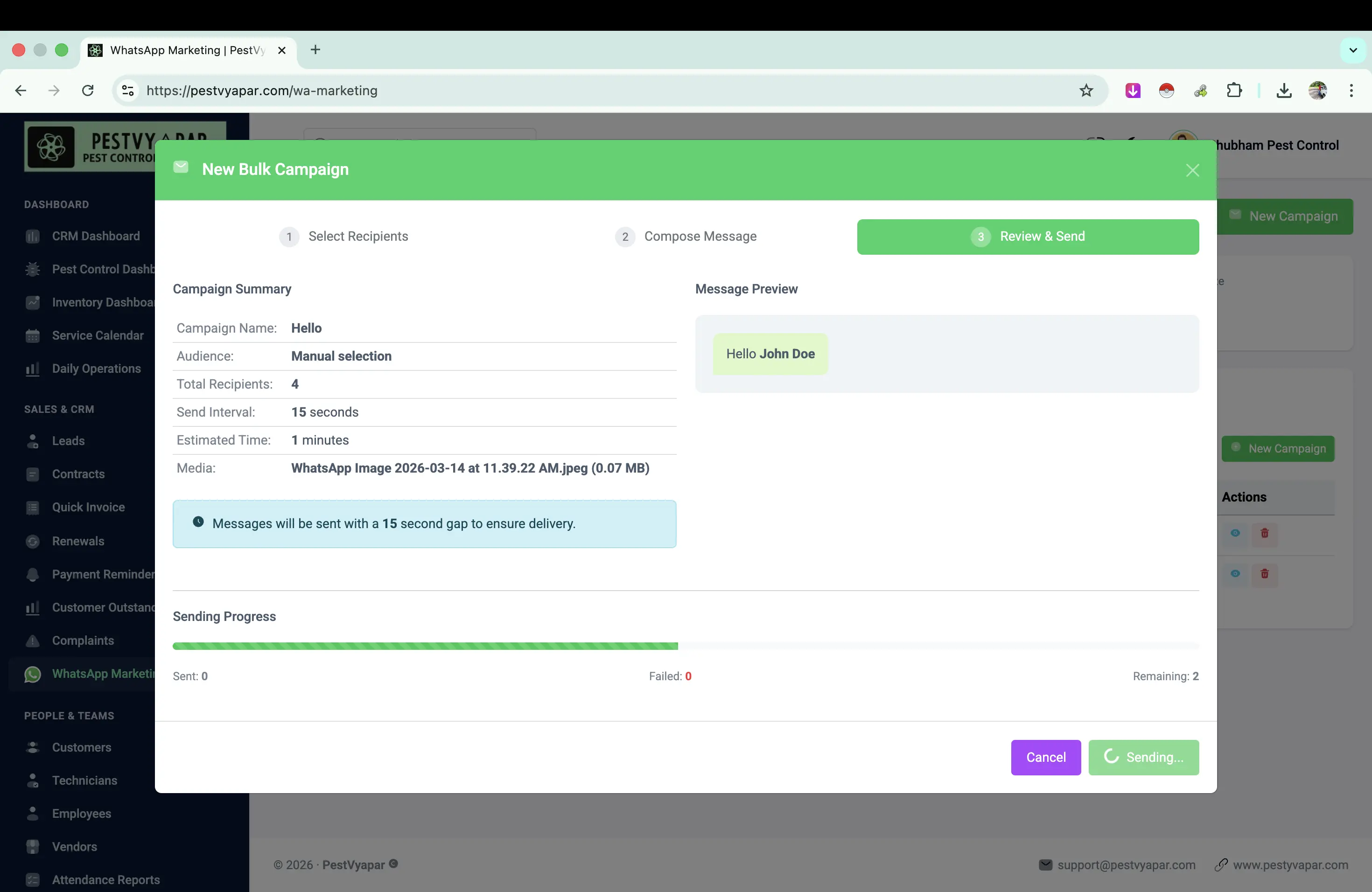Select the Pest Control Dashboard icon
The width and height of the screenshot is (1372, 892).
click(32, 269)
